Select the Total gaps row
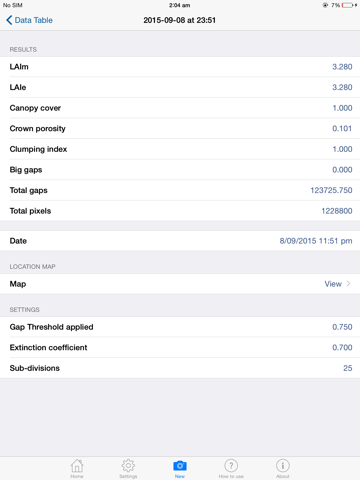Image resolution: width=360 pixels, height=480 pixels. (x=180, y=190)
